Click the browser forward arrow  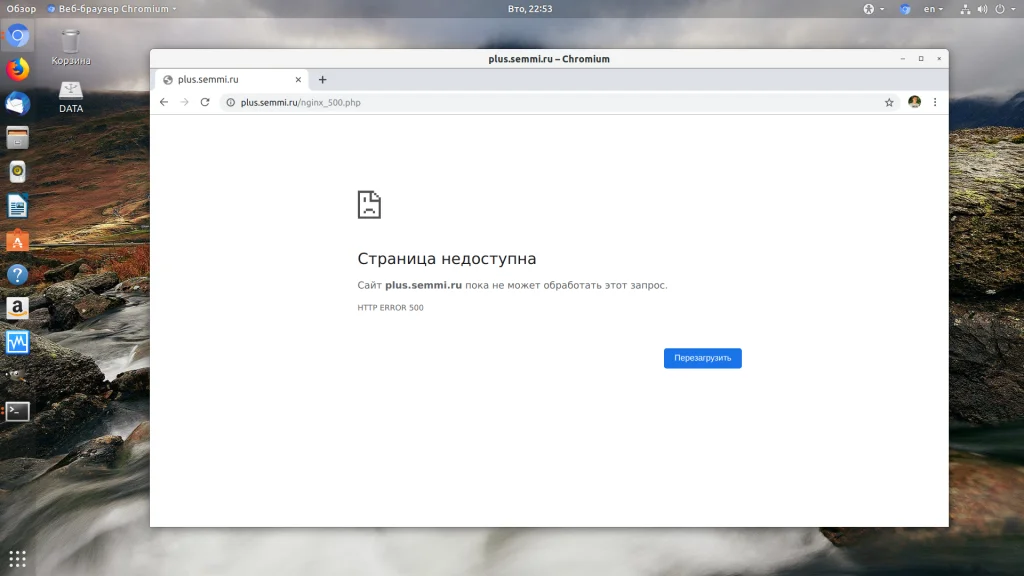[x=185, y=103]
